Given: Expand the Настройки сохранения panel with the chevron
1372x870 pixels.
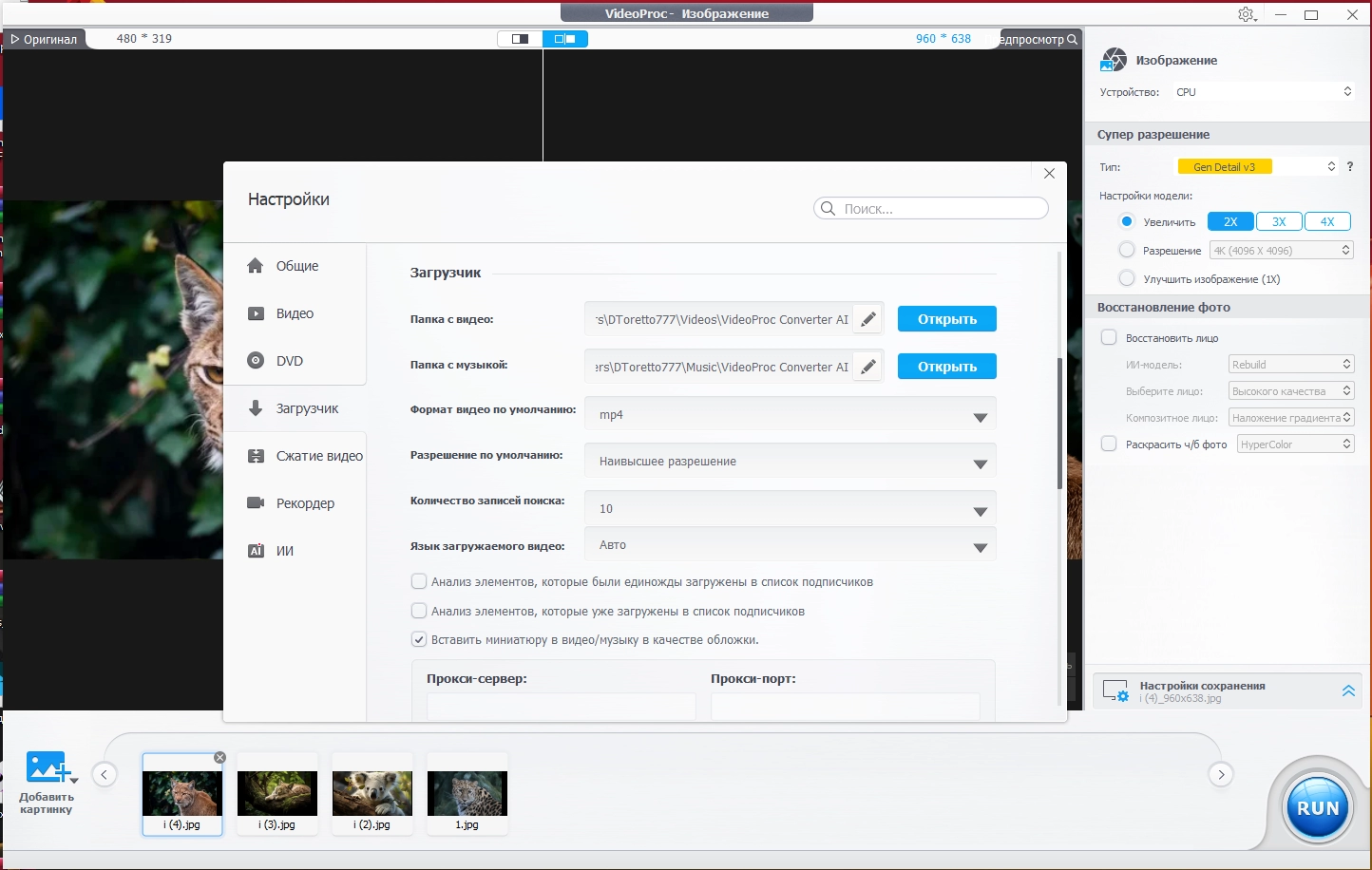Looking at the screenshot, I should tap(1348, 690).
